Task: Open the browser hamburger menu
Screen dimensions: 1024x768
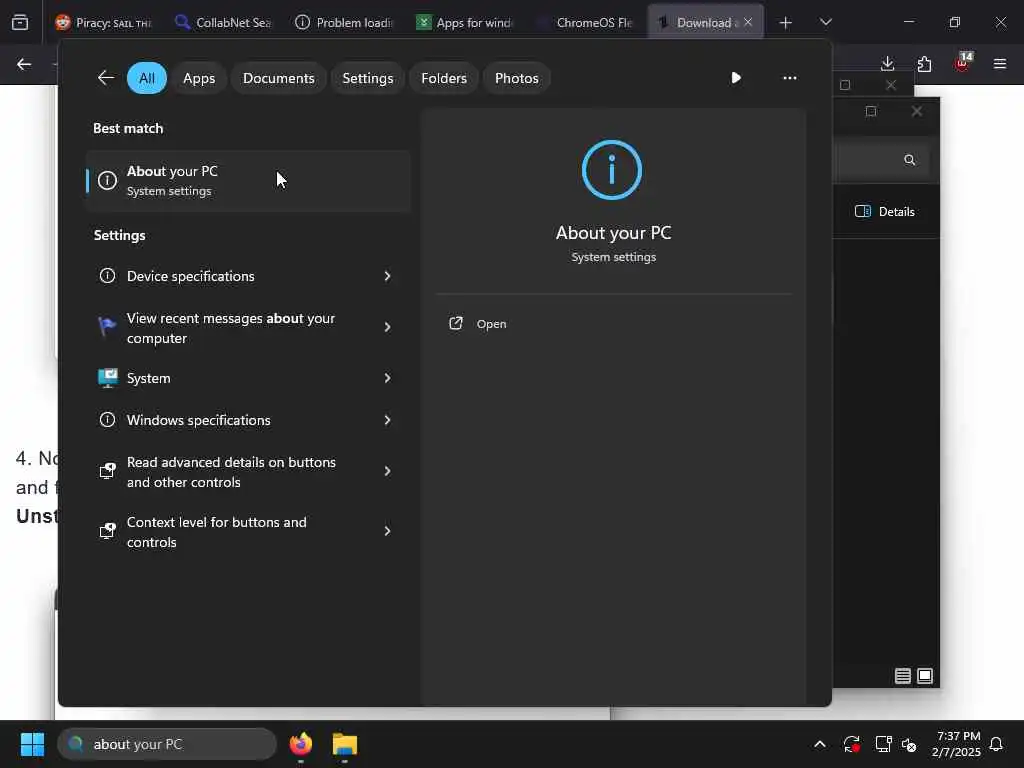Action: [999, 64]
